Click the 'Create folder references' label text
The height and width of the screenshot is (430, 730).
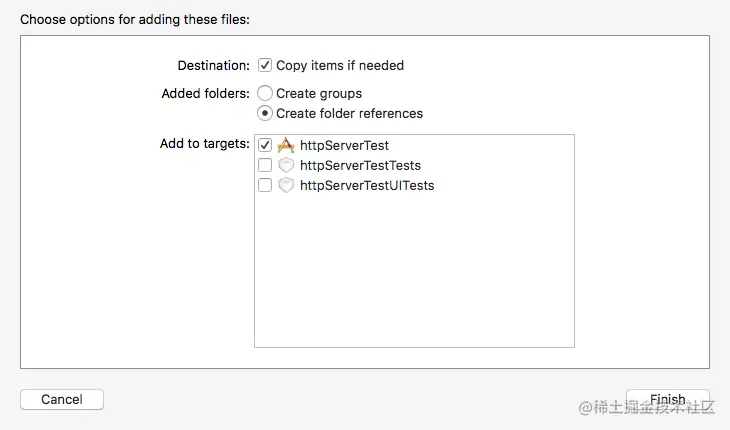point(349,113)
